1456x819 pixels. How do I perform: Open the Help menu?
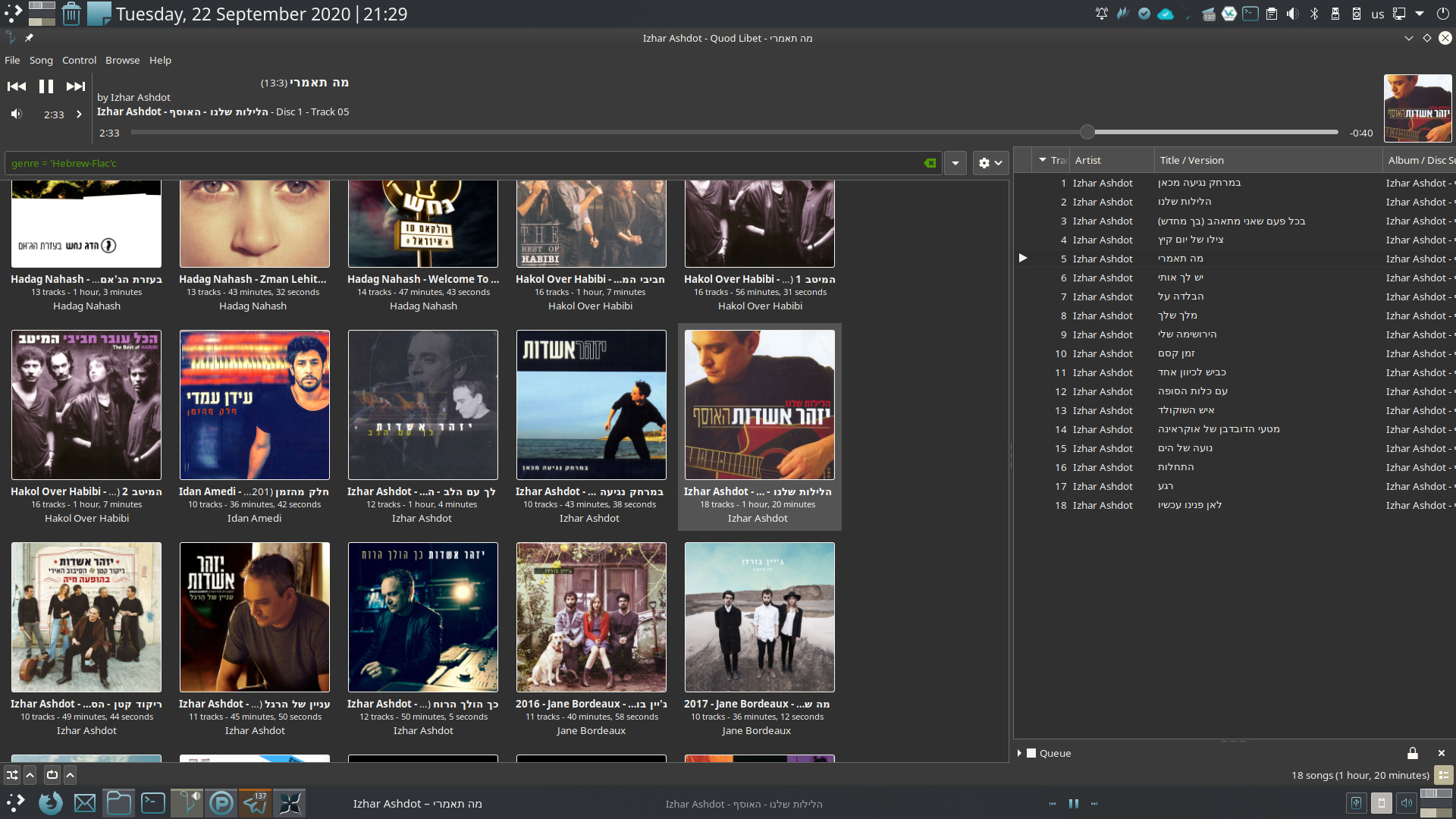(x=160, y=60)
